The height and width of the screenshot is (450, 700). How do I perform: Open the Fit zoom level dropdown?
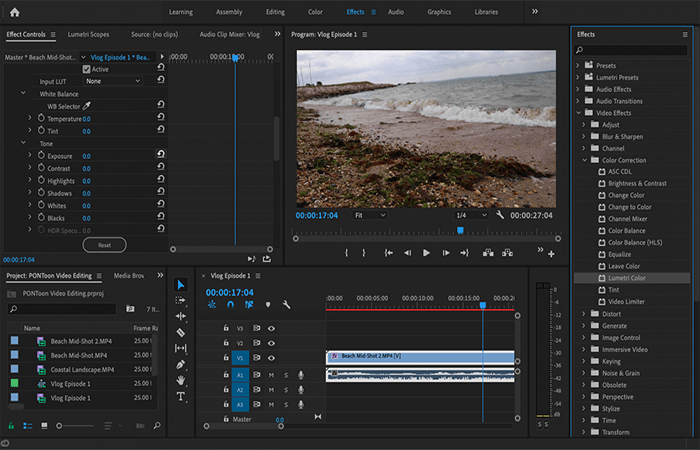369,215
